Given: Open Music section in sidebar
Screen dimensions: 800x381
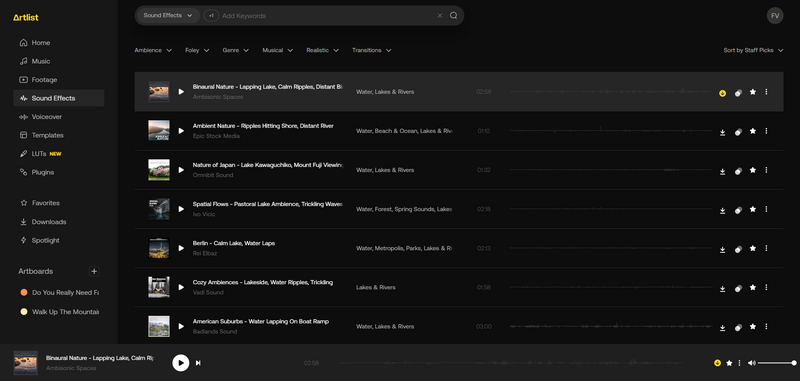Looking at the screenshot, I should coord(59,61).
